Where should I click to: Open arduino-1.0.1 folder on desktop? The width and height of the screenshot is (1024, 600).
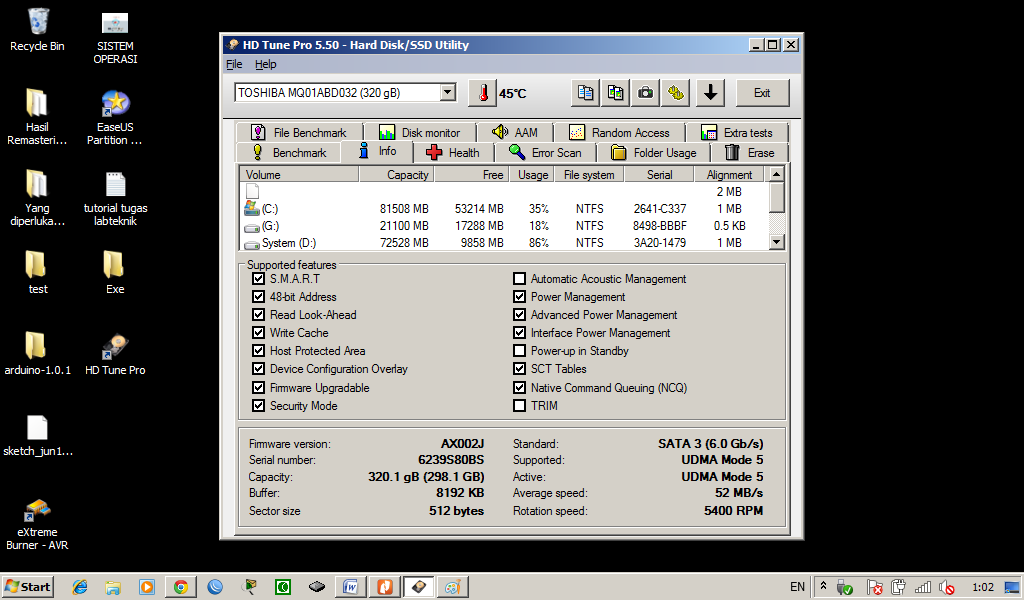coord(37,353)
